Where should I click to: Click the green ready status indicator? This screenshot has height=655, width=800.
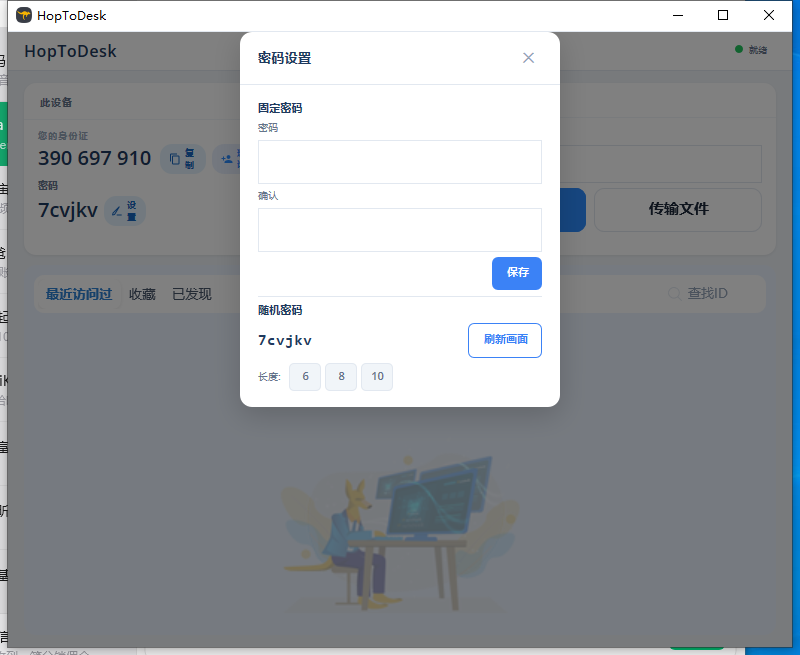tap(738, 49)
